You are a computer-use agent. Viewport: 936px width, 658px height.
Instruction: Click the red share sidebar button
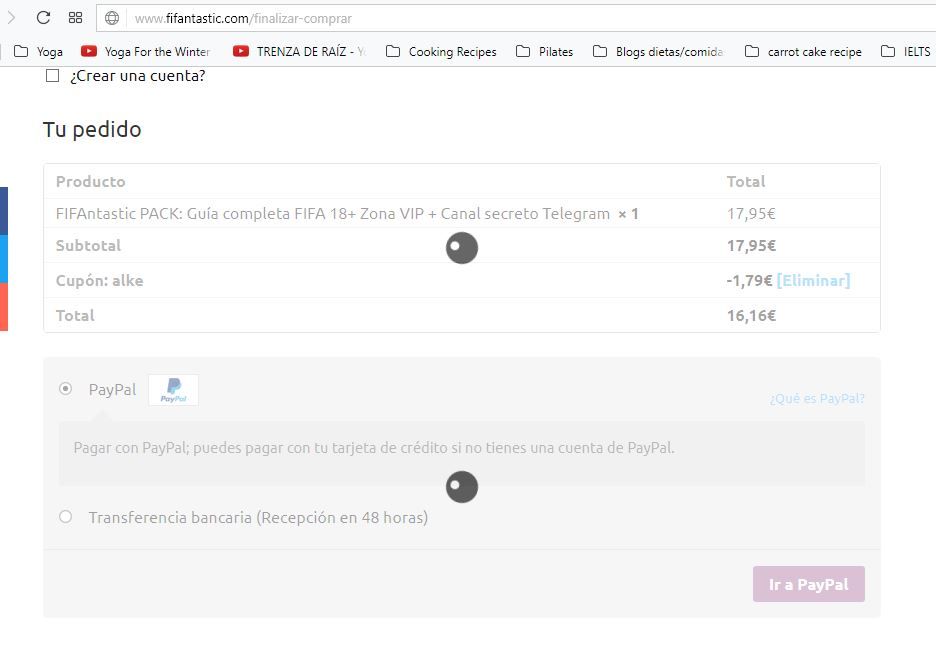click(x=4, y=306)
